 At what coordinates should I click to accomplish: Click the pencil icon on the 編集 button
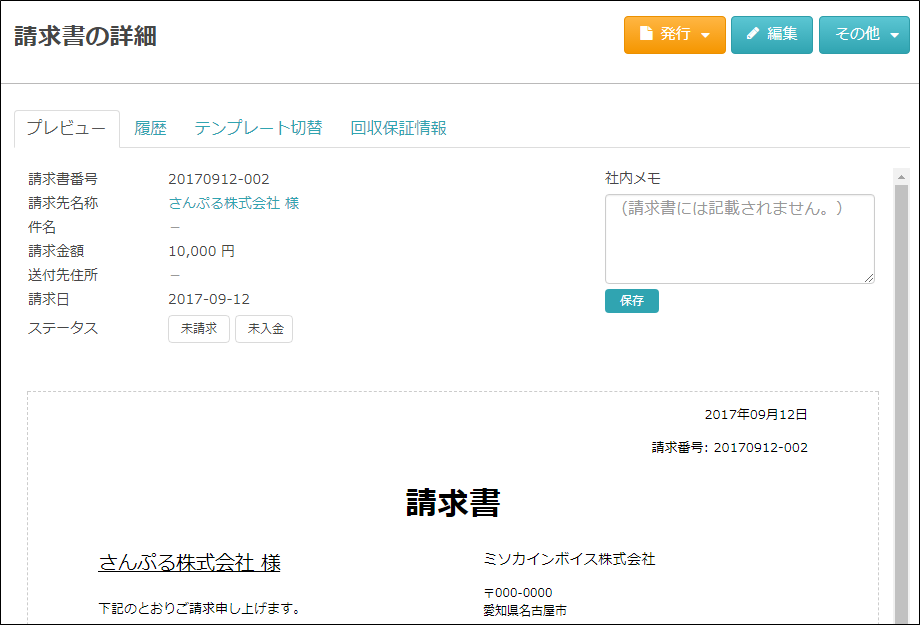(x=753, y=34)
